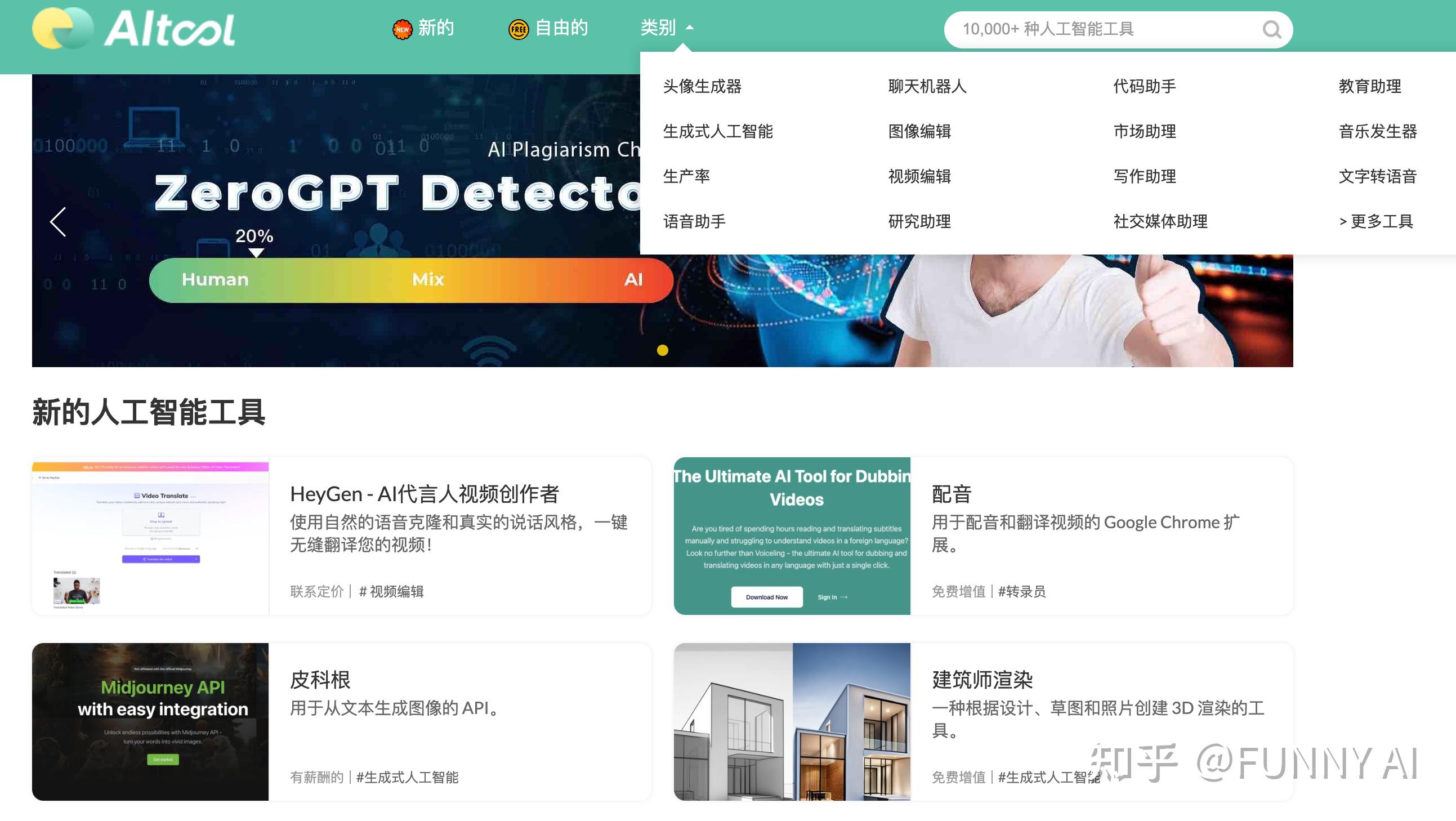Screen dimensions: 1456x821
Task: Click the search magnifier icon
Action: pos(1272,29)
